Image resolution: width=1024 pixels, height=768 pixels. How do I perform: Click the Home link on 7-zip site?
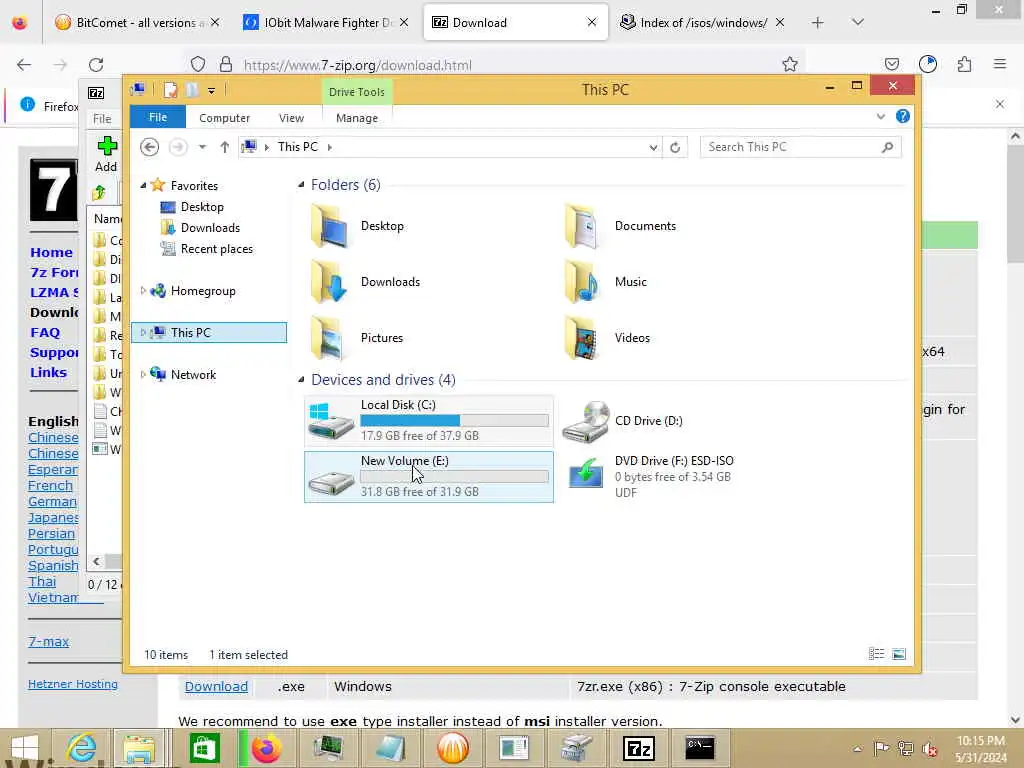coord(52,252)
